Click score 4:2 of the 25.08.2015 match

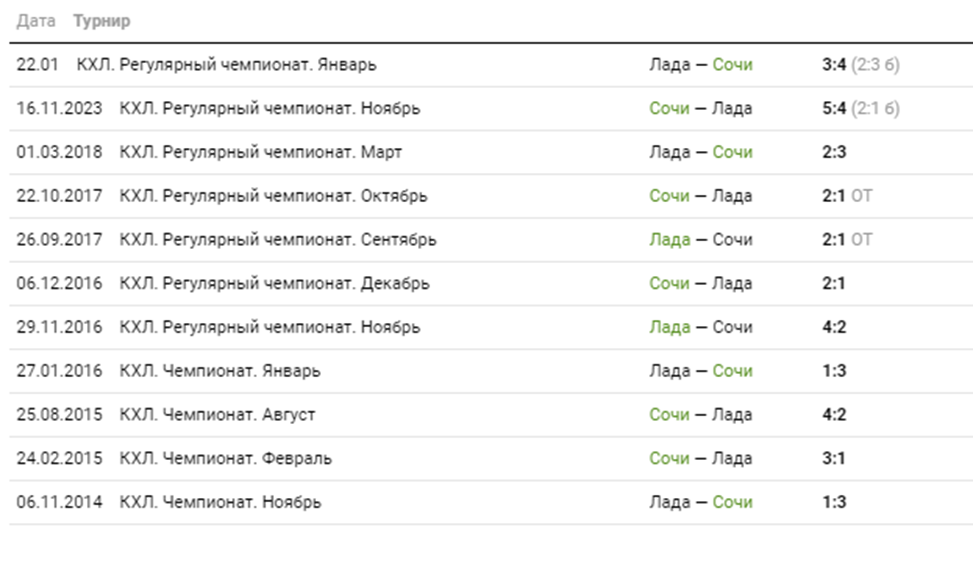(x=833, y=415)
